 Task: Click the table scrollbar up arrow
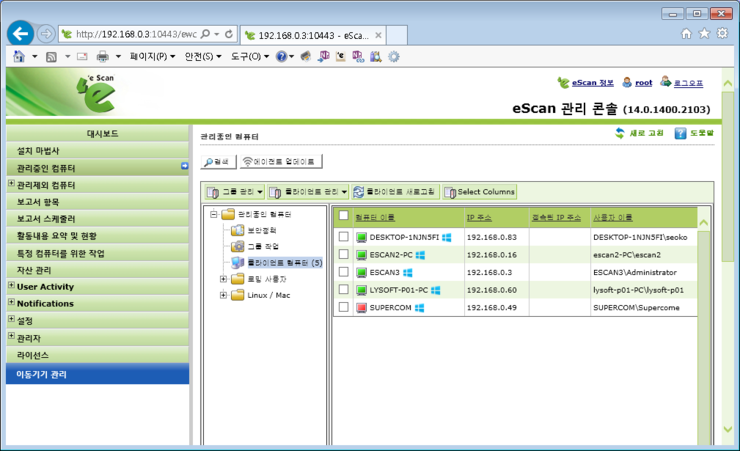coord(704,223)
